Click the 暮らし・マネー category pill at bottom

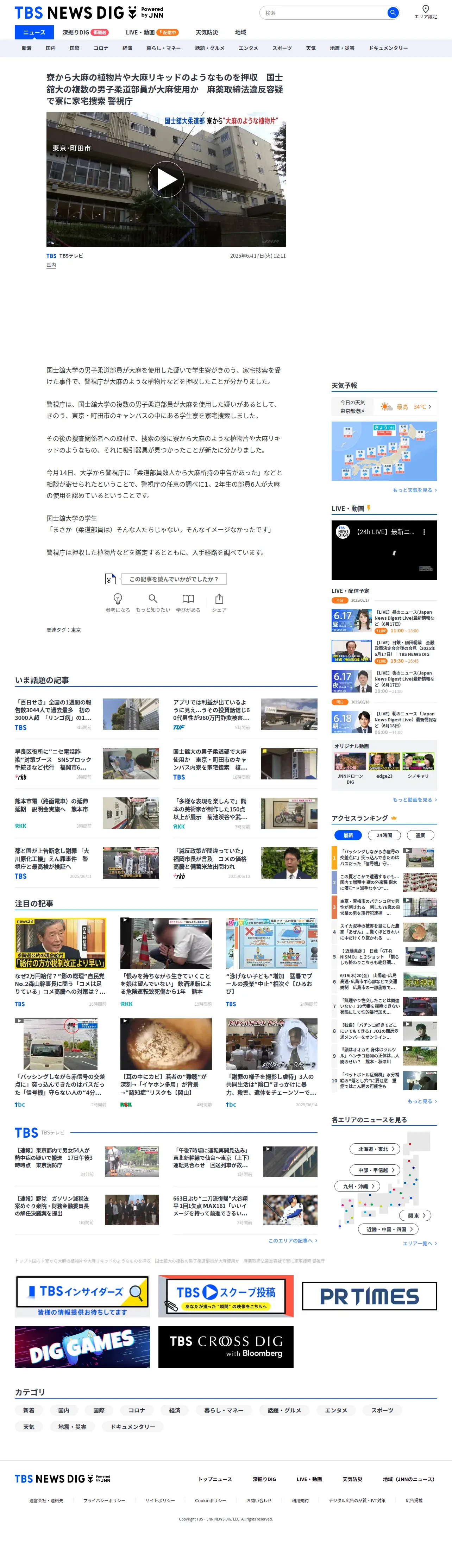224,1410
